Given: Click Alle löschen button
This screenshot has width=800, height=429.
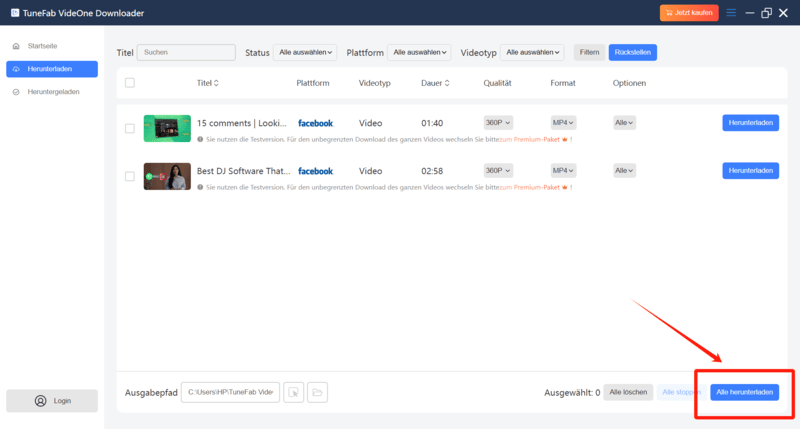Looking at the screenshot, I should pyautogui.click(x=628, y=392).
